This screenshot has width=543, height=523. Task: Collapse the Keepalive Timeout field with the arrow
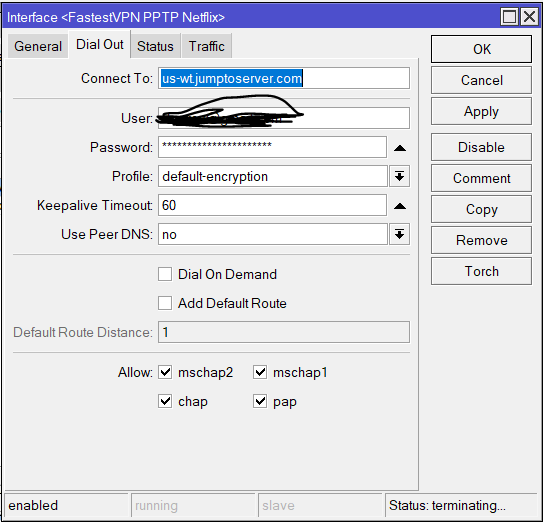pyautogui.click(x=400, y=206)
